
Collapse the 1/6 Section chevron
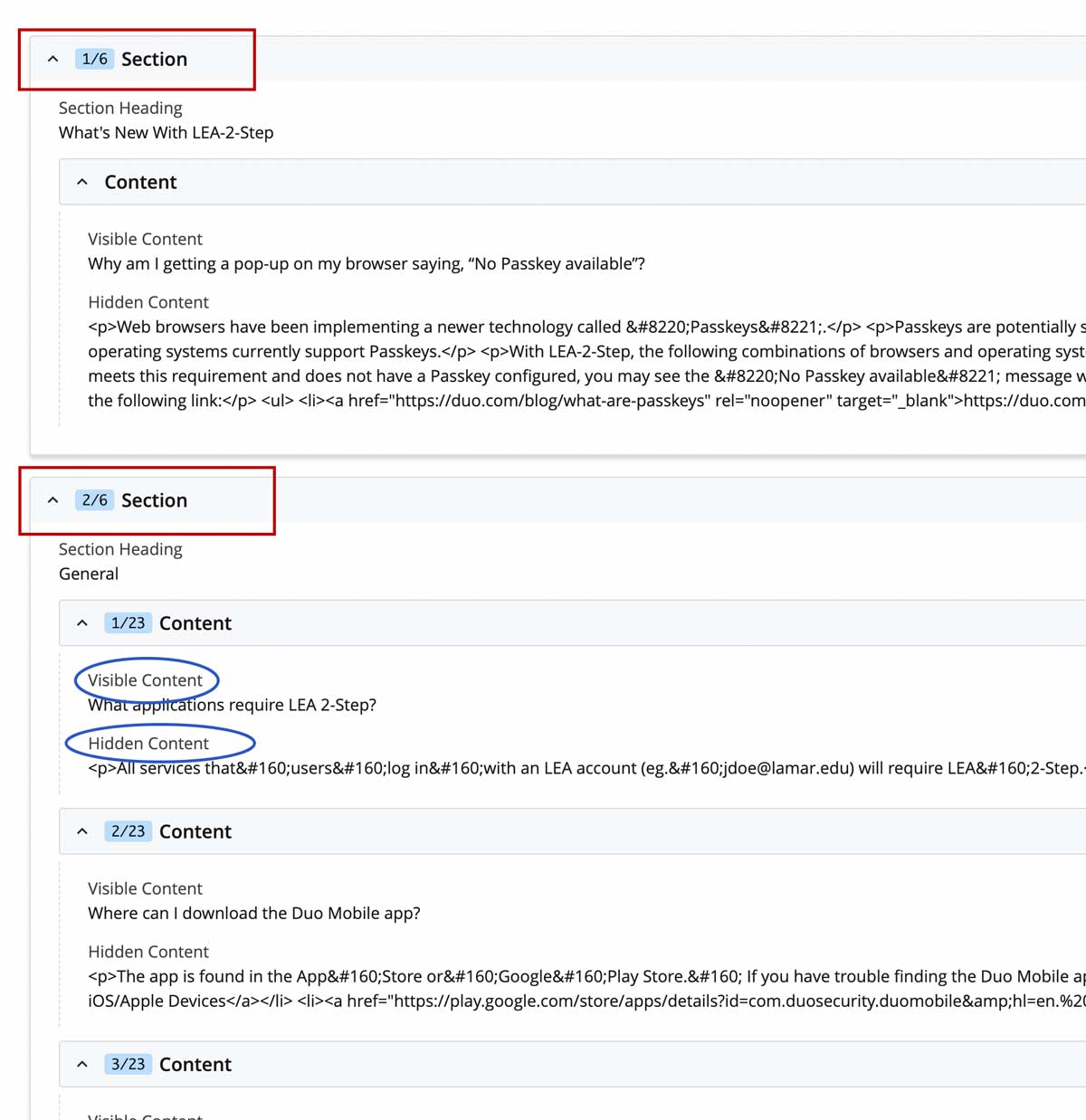(x=53, y=60)
